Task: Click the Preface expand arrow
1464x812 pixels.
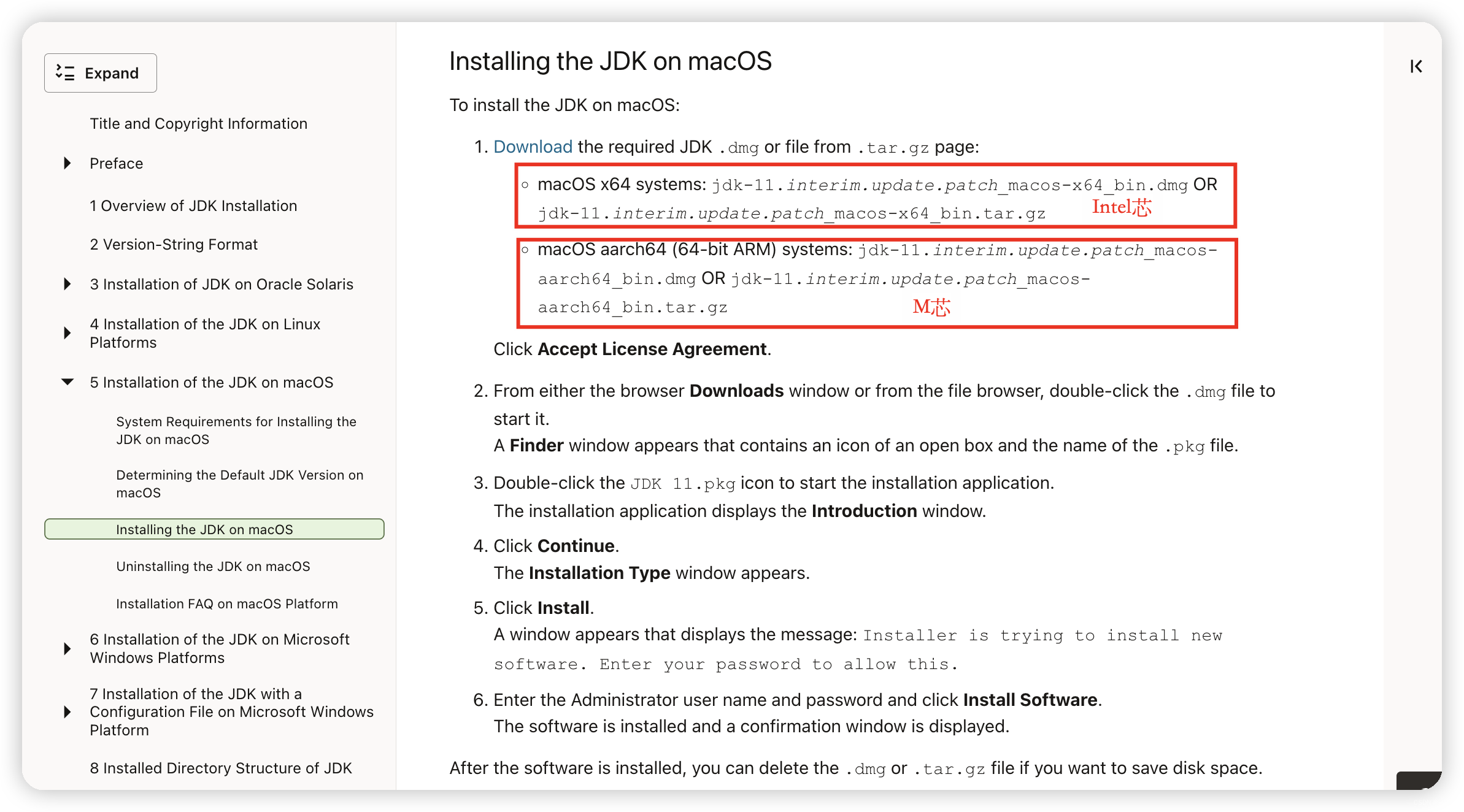Action: [x=66, y=163]
